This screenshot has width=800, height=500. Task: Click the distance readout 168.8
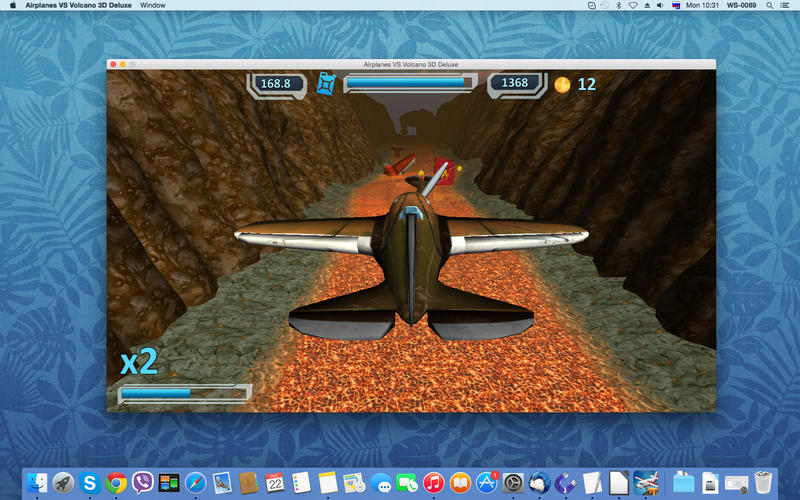(276, 84)
